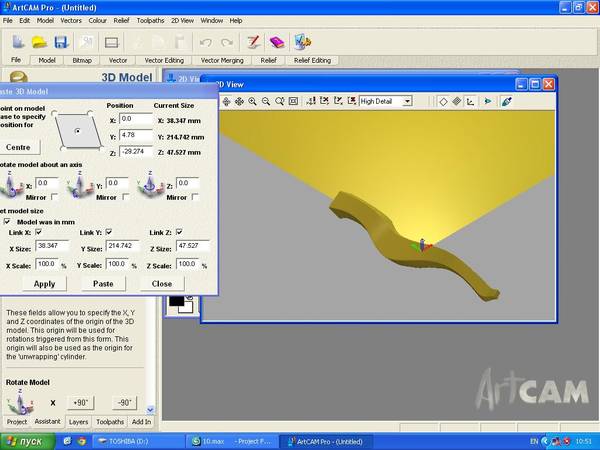Toggle Mirror checkbox under X rotation
This screenshot has height=450, width=600.
55,197
